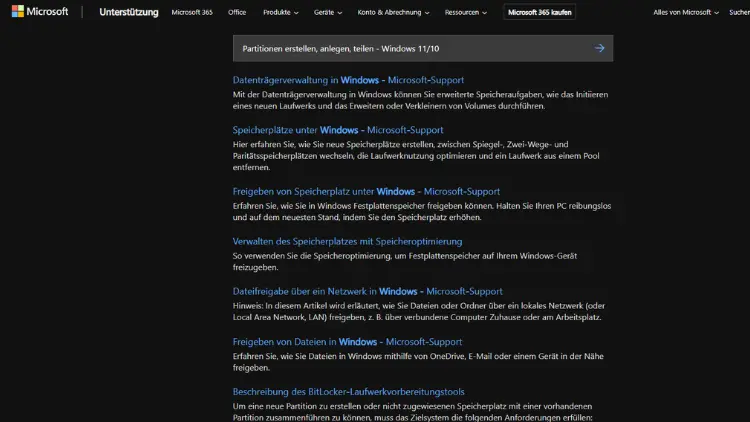
Task: Click description starting 'Um eine neue Partition'
Action: (413, 411)
